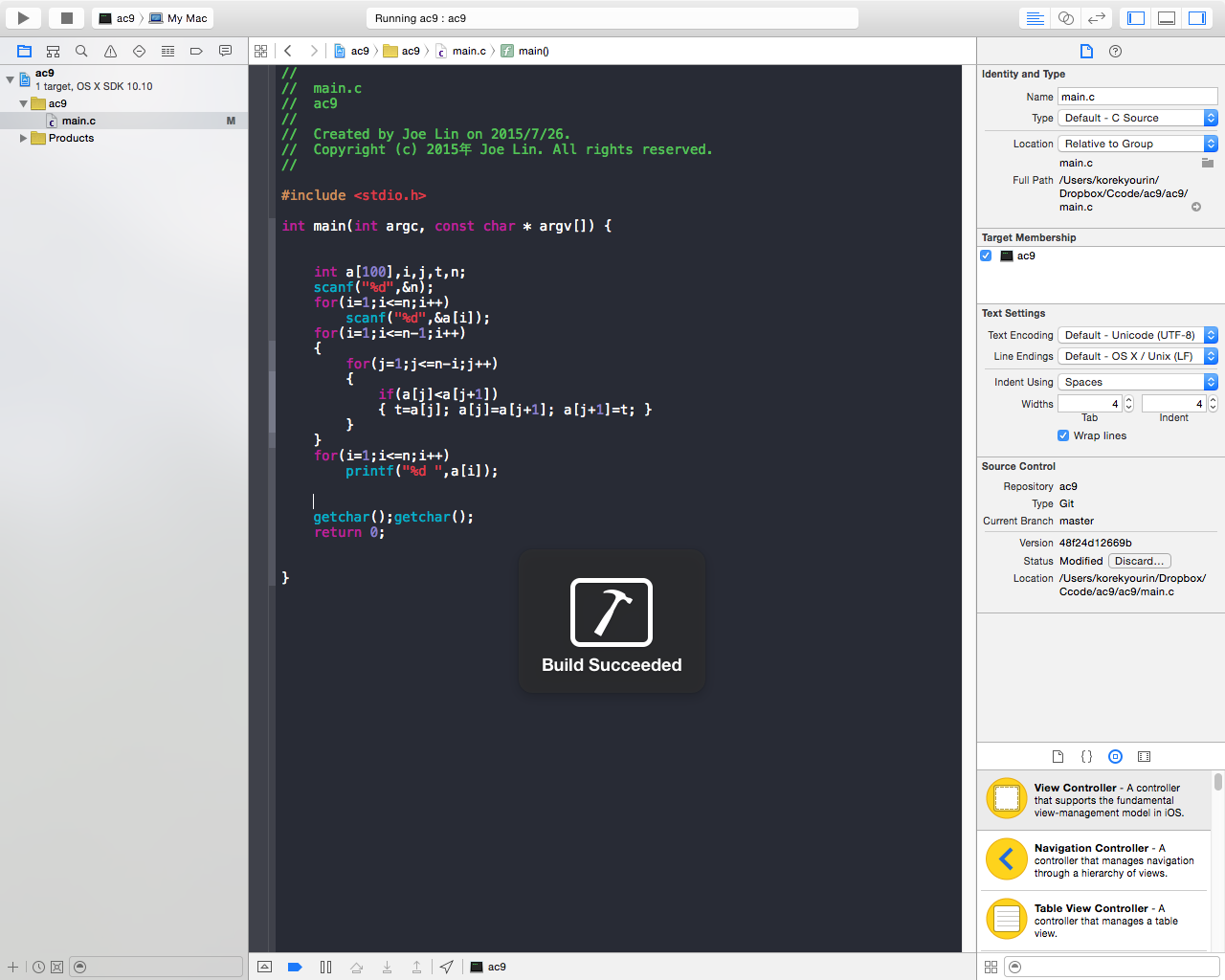Screen dimensions: 1225x980
Task: Select View Controller in the library
Action: pos(1094,800)
